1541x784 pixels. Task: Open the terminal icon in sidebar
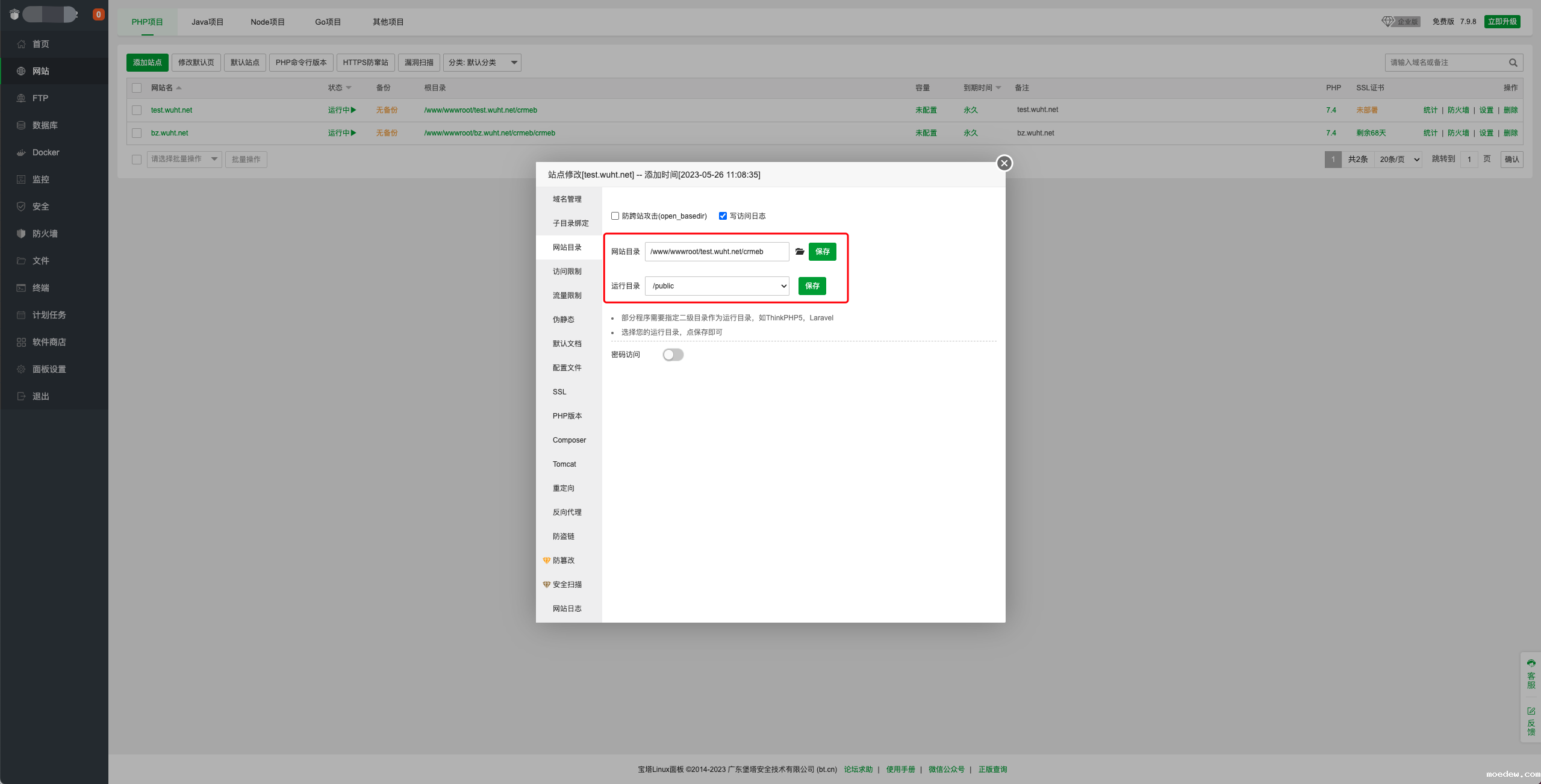coord(21,288)
